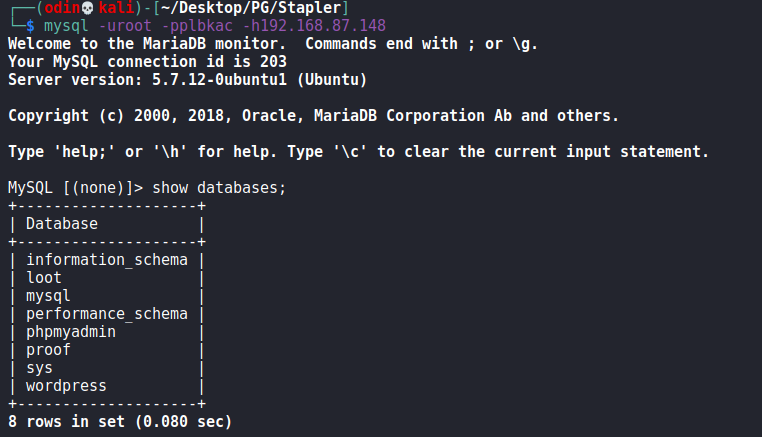Click the 8 rows in set result line
Image resolution: width=762 pixels, height=437 pixels.
[x=120, y=421]
